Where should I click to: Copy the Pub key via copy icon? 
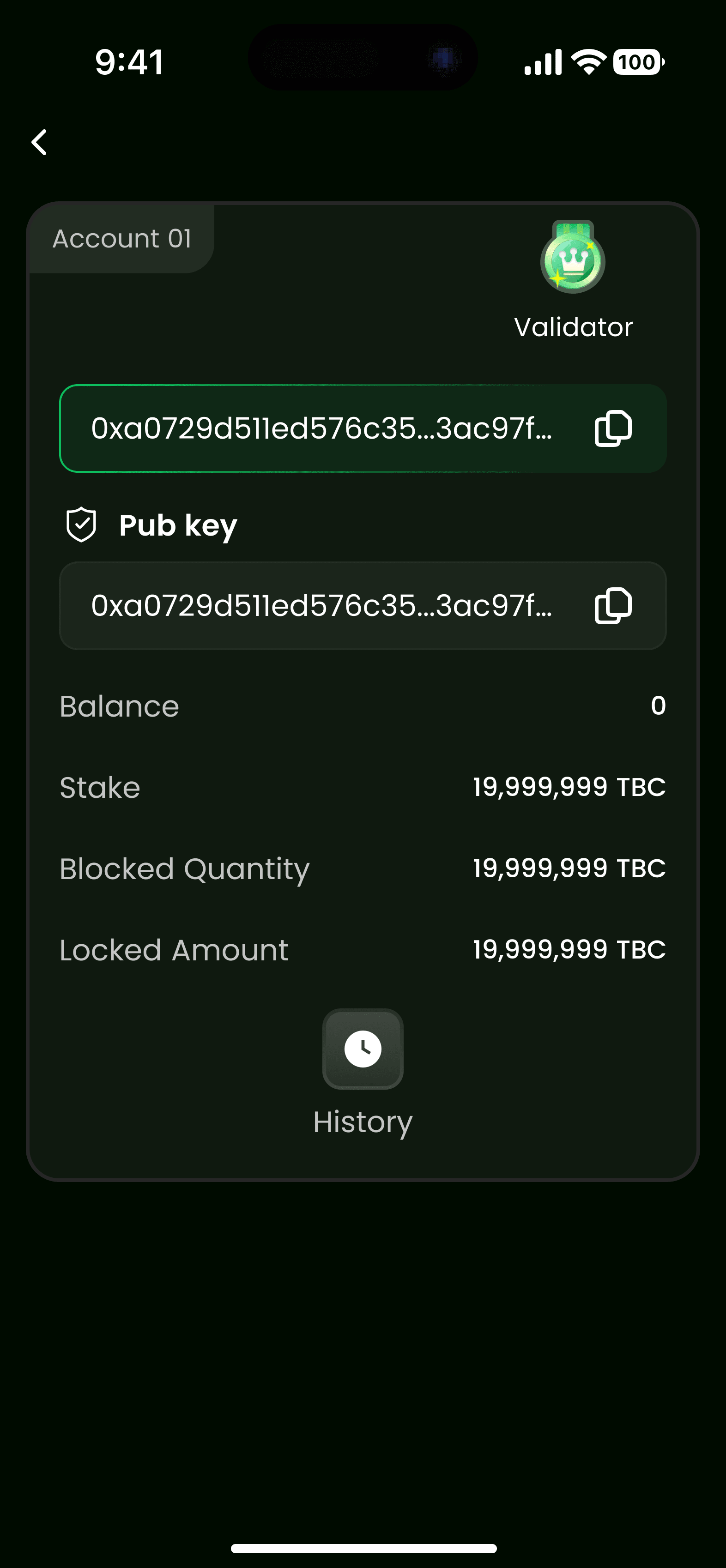613,606
